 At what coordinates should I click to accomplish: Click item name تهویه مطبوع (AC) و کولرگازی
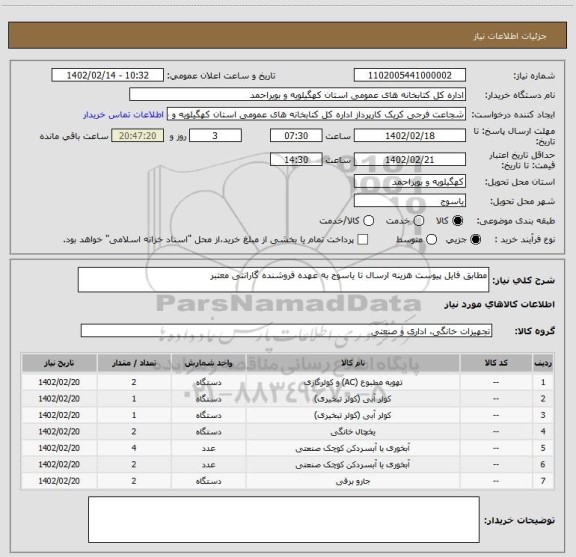[353, 382]
